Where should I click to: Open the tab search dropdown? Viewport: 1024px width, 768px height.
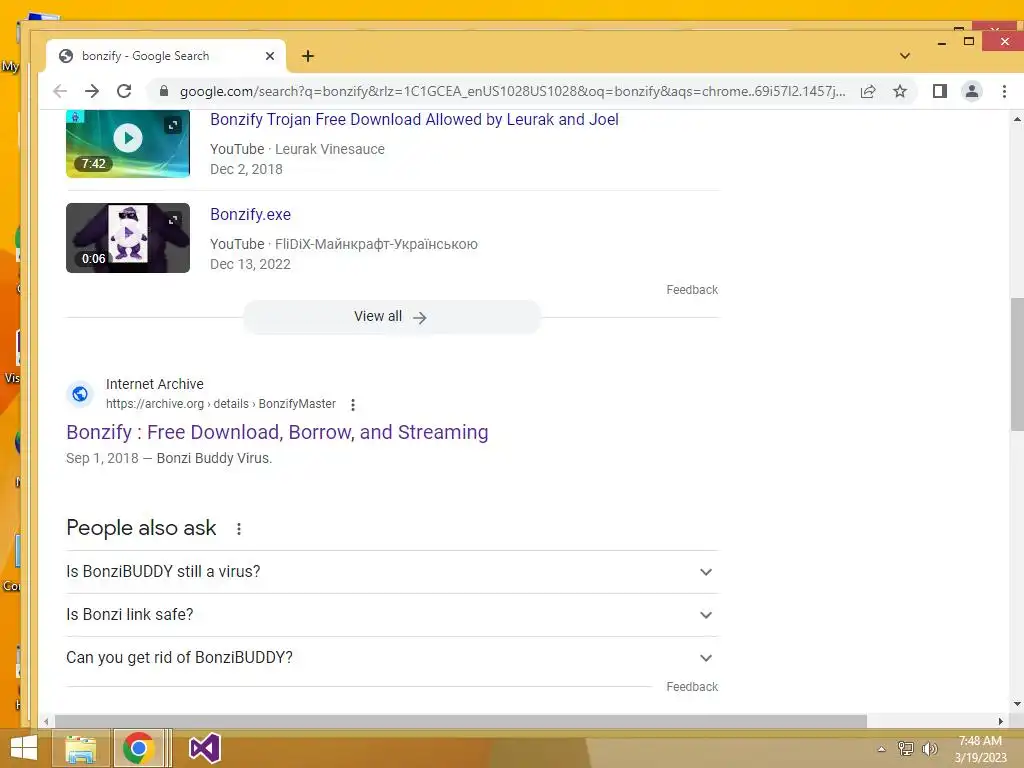[904, 56]
